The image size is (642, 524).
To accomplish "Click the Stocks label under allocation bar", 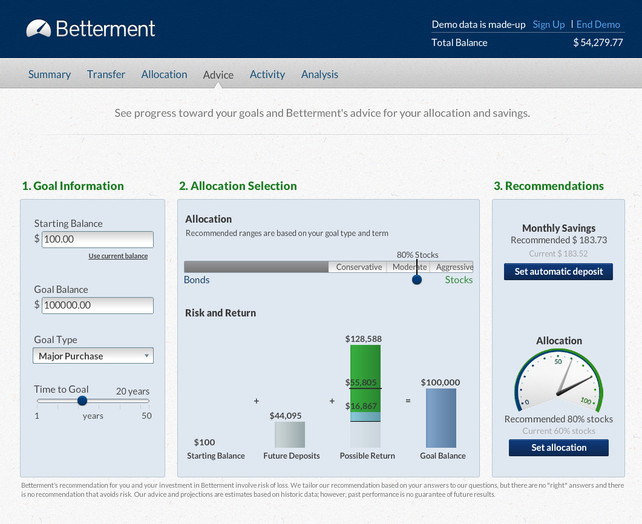I will pyautogui.click(x=459, y=280).
